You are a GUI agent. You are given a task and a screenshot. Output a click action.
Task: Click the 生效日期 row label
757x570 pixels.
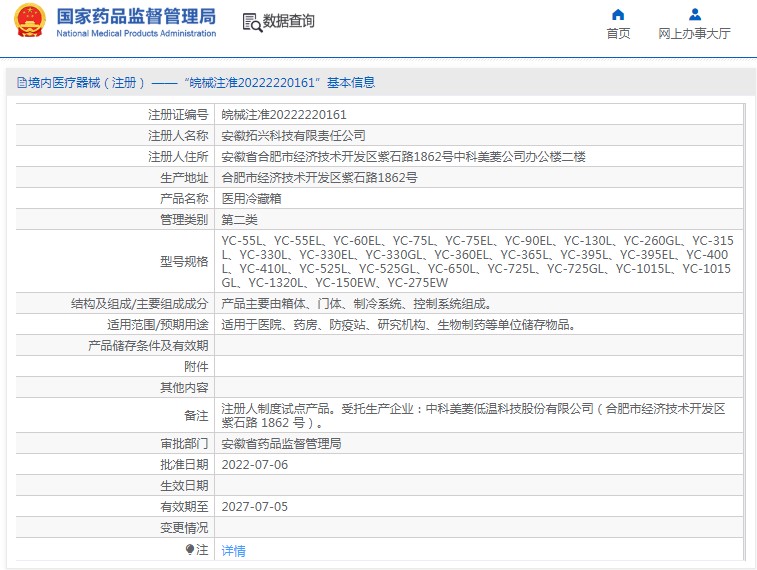(184, 486)
